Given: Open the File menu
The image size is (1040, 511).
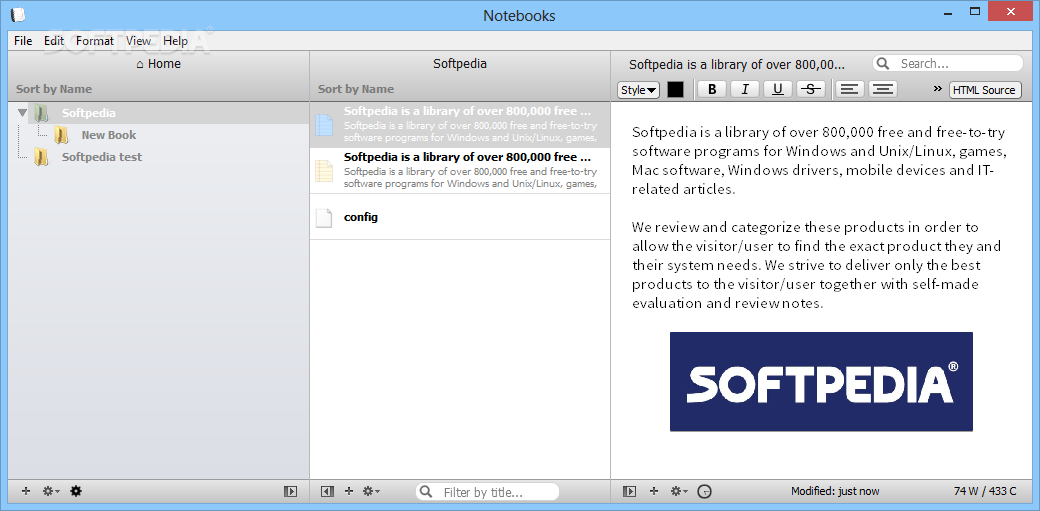Looking at the screenshot, I should [23, 40].
